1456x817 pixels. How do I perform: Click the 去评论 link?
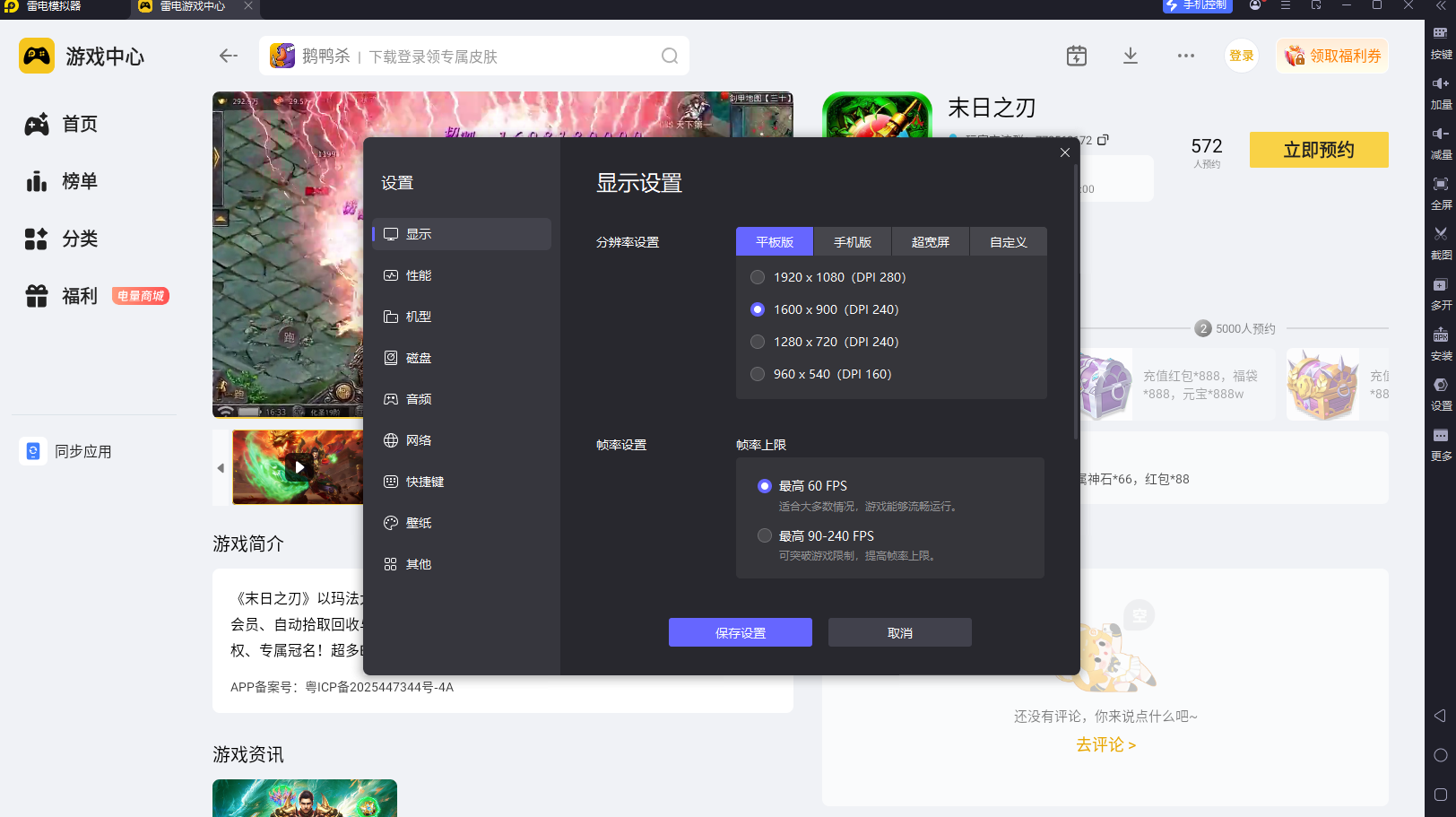coord(1105,744)
